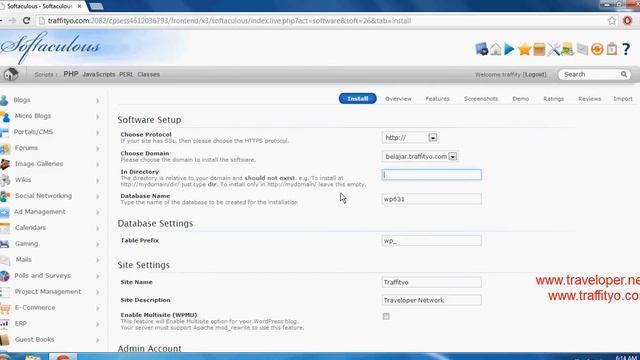Click the Opera-style red extension icon
This screenshot has height=360, width=640.
click(x=627, y=20)
